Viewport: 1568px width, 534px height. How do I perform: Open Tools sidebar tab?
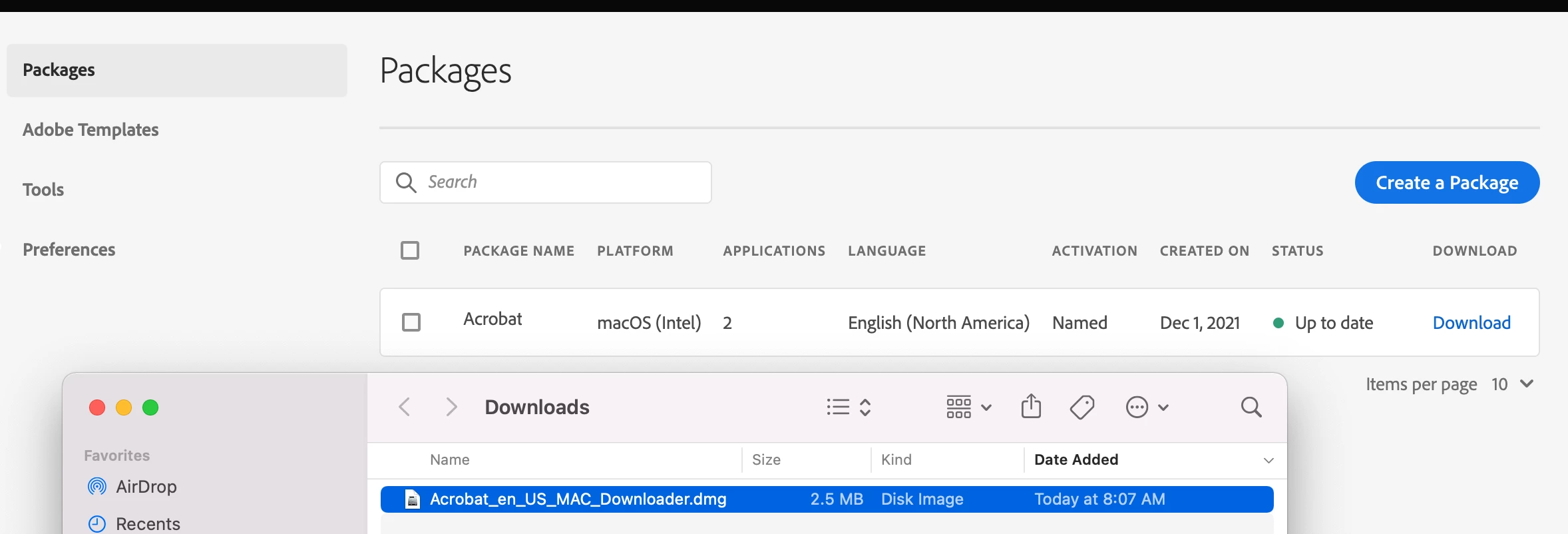pos(43,190)
